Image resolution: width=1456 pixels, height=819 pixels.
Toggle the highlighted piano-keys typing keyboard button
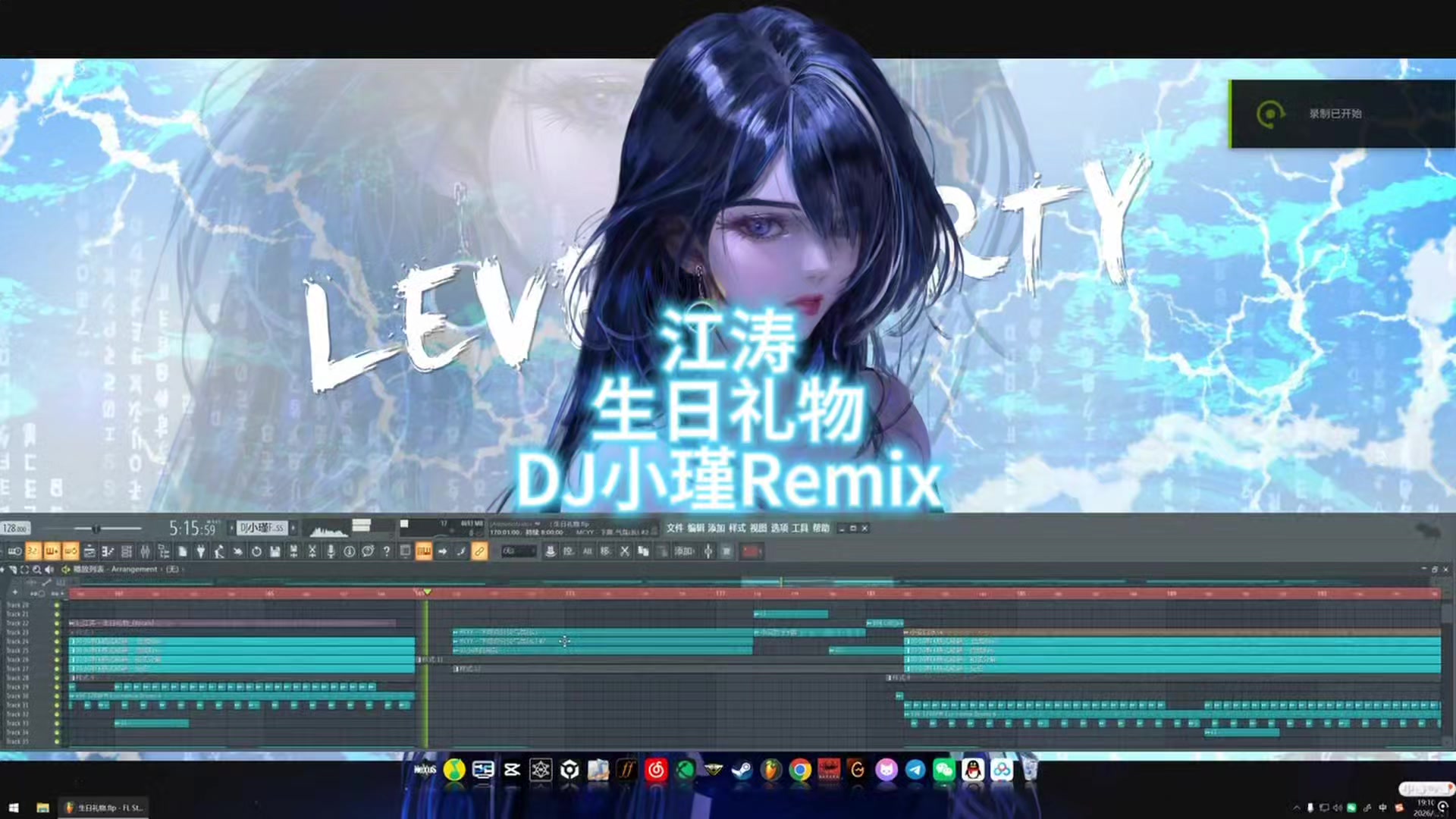pos(423,551)
